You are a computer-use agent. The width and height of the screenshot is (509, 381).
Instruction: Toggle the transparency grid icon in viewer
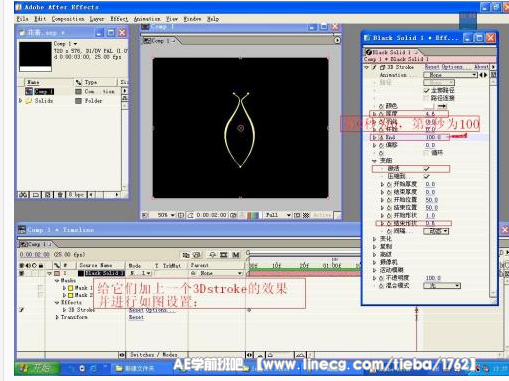pyautogui.click(x=306, y=215)
